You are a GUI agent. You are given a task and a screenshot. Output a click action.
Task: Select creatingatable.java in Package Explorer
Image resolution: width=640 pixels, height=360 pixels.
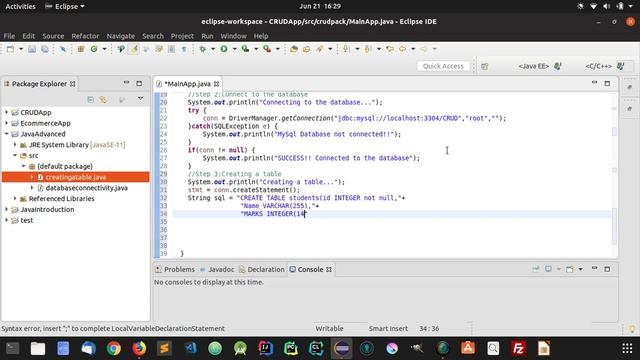point(76,177)
